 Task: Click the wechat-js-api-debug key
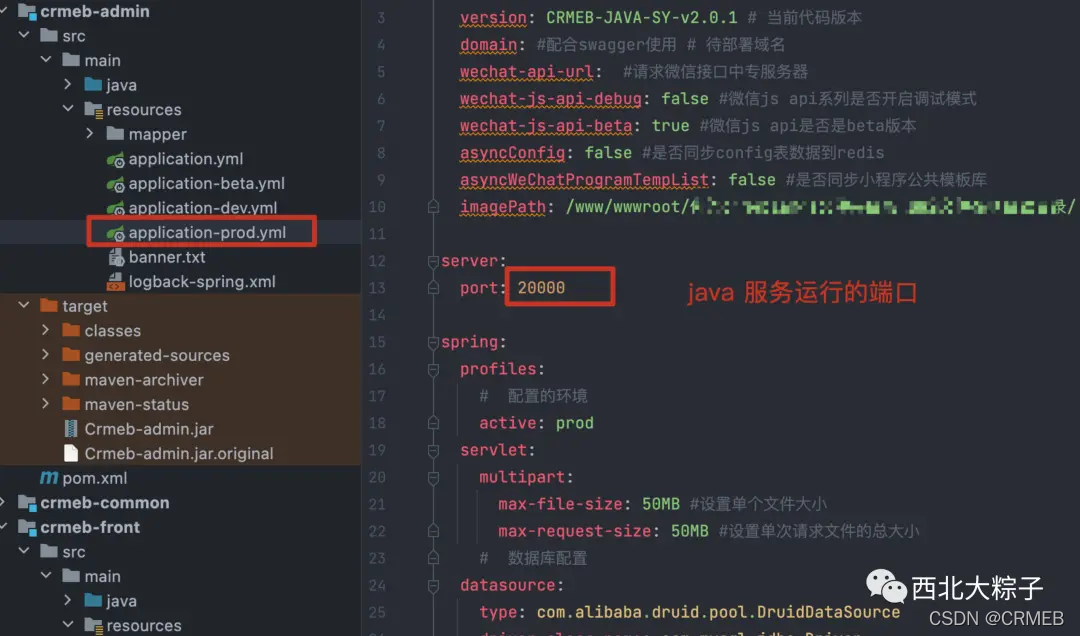[551, 99]
